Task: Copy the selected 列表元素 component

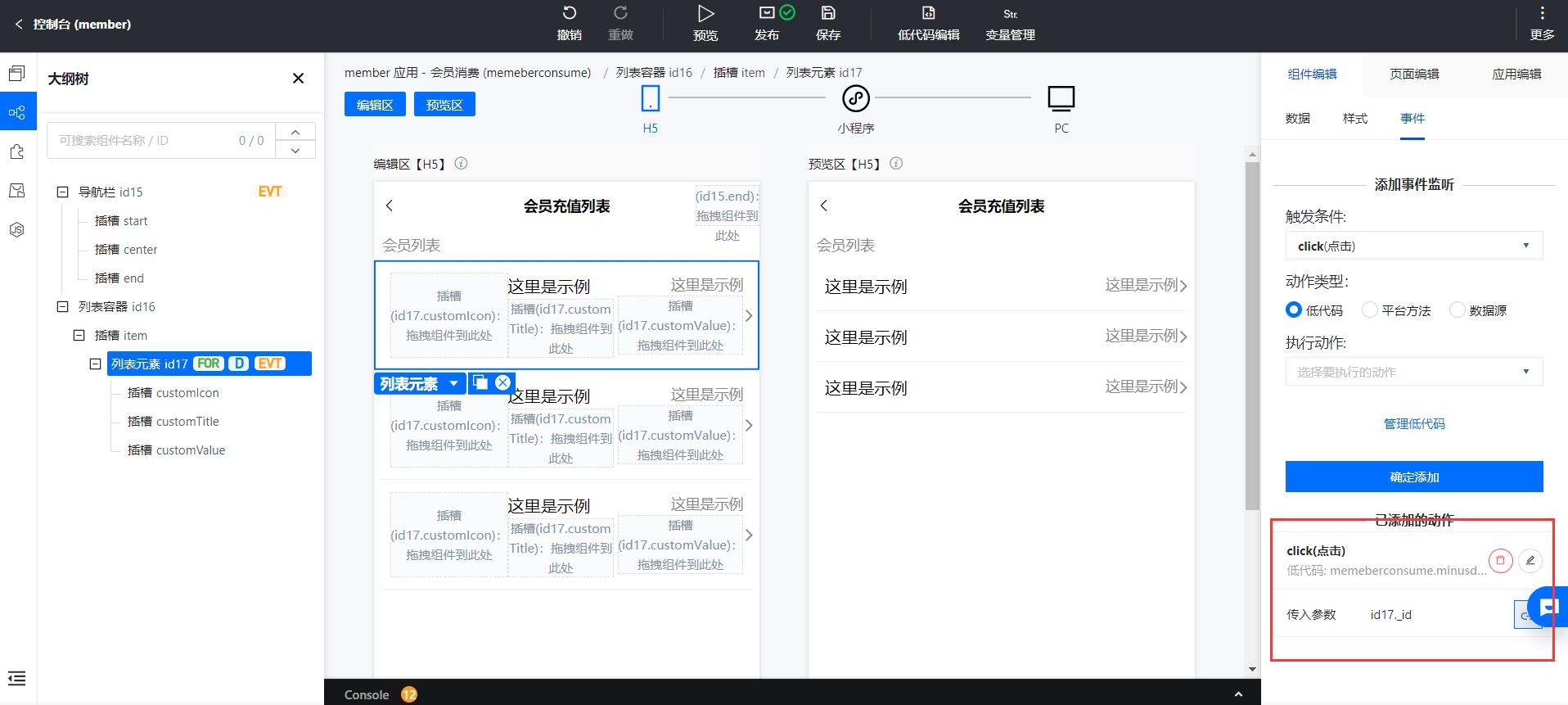Action: (x=480, y=382)
